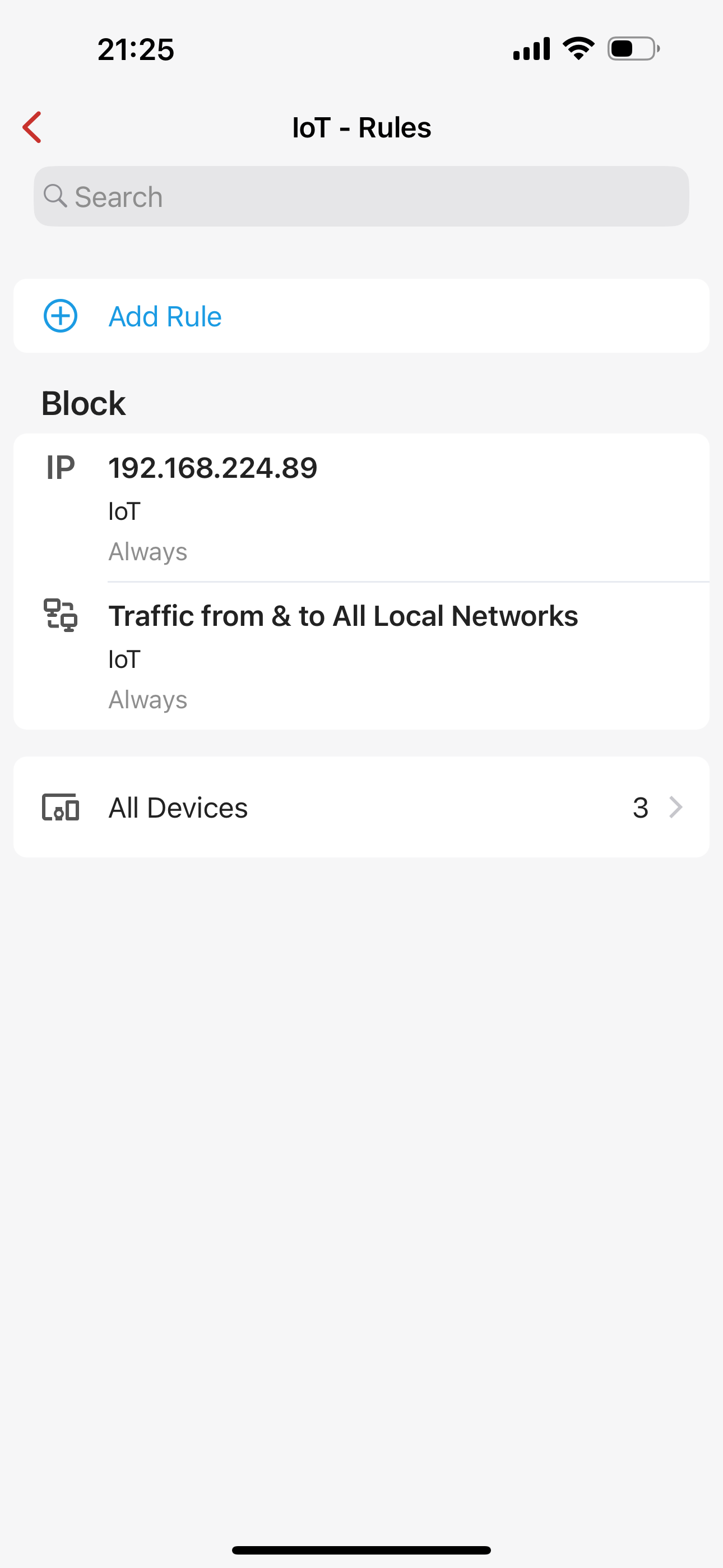
Task: Tap the IP icon of the blocked address
Action: [x=61, y=468]
